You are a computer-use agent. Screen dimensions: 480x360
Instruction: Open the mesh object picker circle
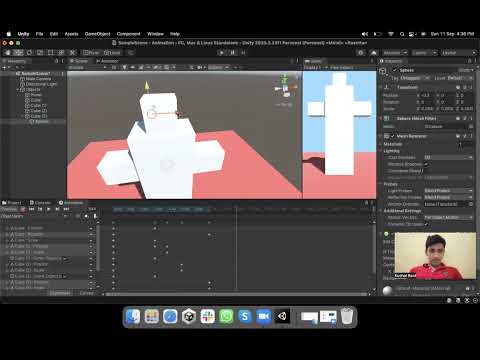(x=471, y=127)
